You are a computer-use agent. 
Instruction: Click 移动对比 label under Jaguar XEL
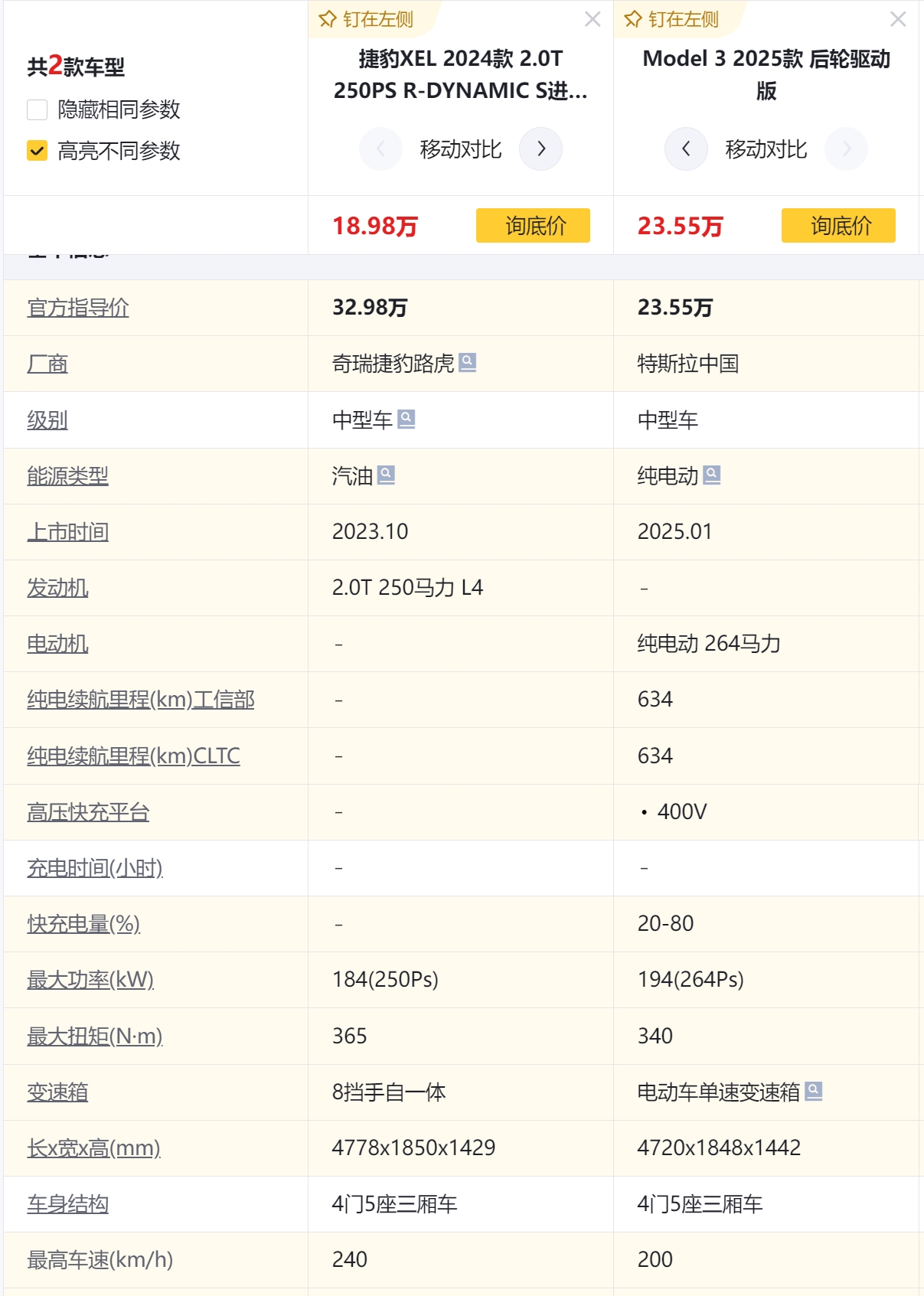tap(461, 149)
